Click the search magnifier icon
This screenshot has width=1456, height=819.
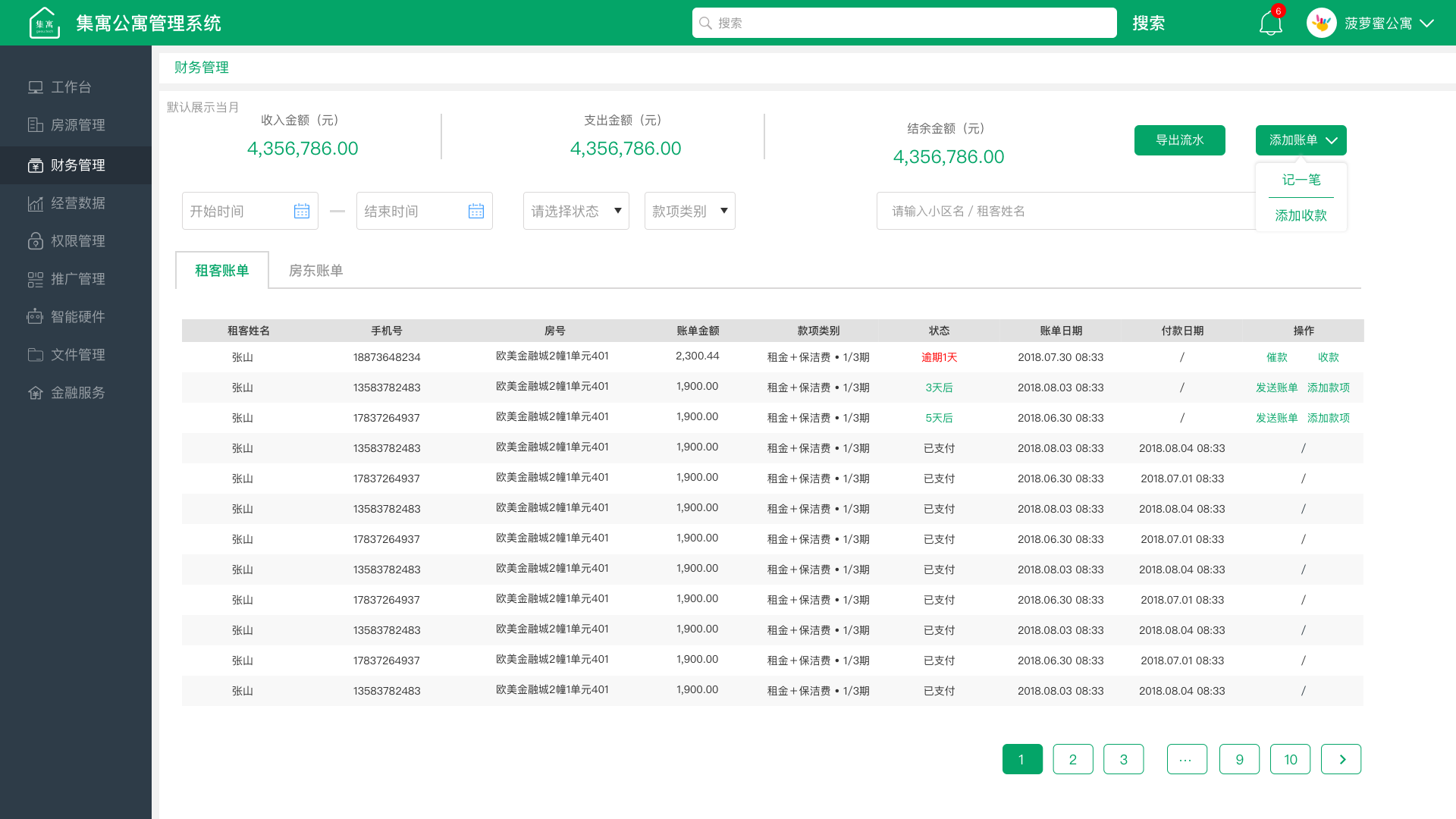pos(705,23)
